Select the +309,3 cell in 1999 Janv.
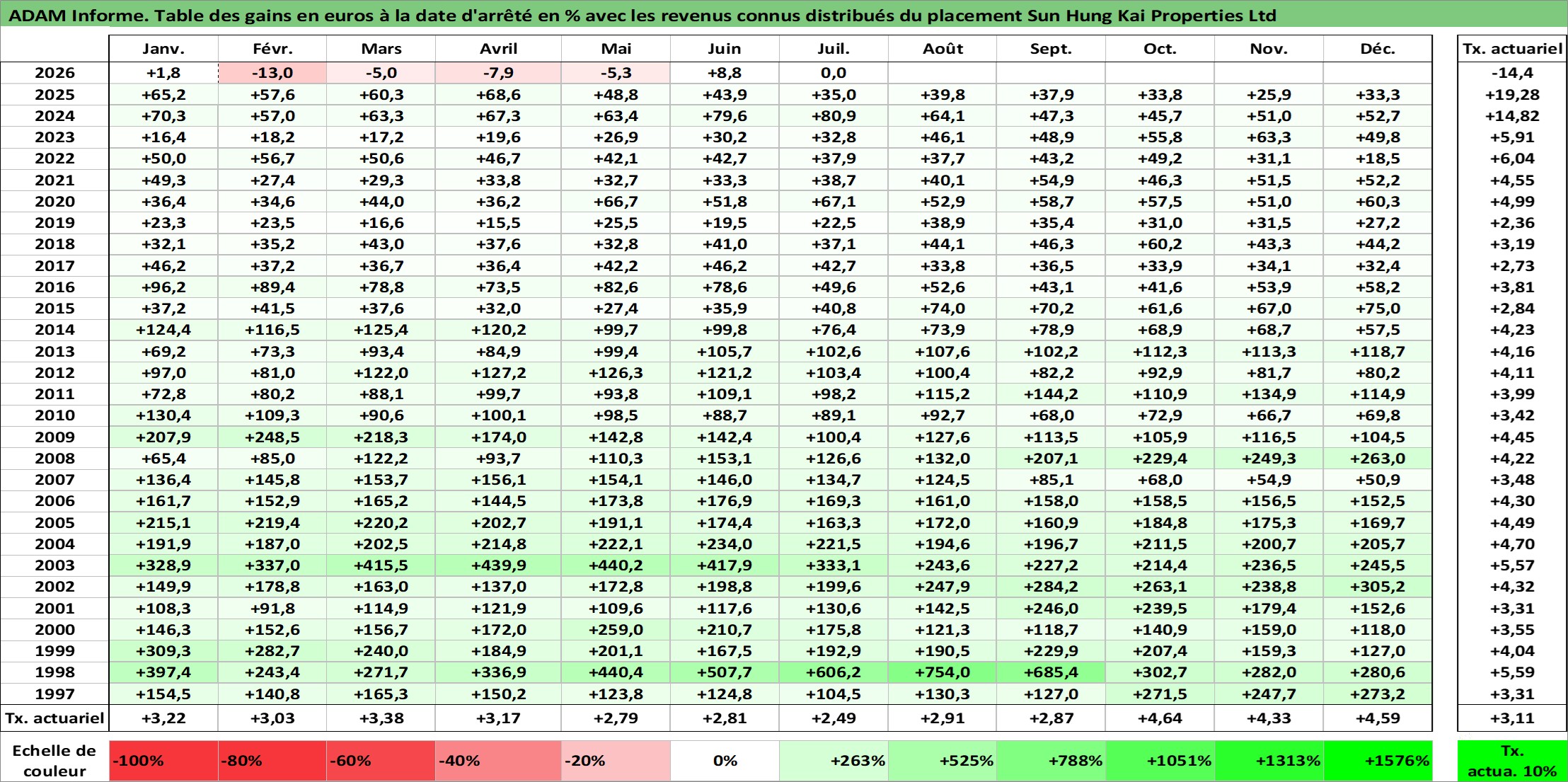This screenshot has height=782, width=1568. click(x=163, y=651)
